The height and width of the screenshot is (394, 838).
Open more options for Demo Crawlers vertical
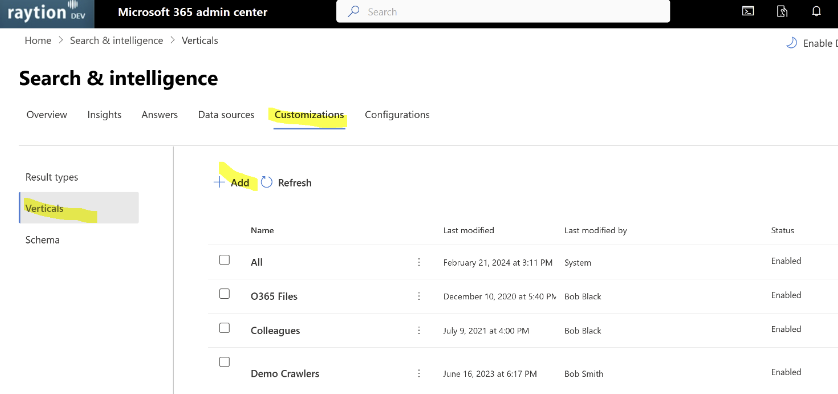419,374
